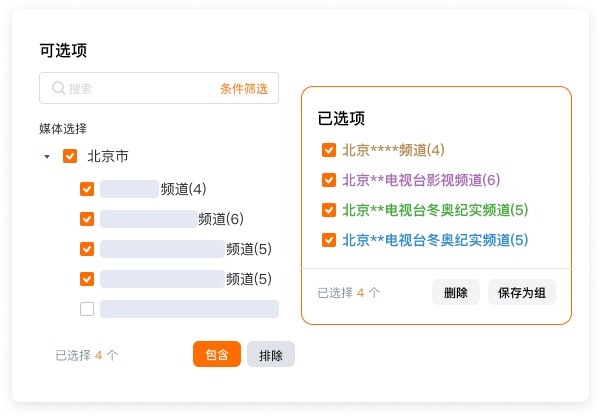Screen dimensions: 601x417
Task: Click the 删除 delete button
Action: [x=455, y=292]
